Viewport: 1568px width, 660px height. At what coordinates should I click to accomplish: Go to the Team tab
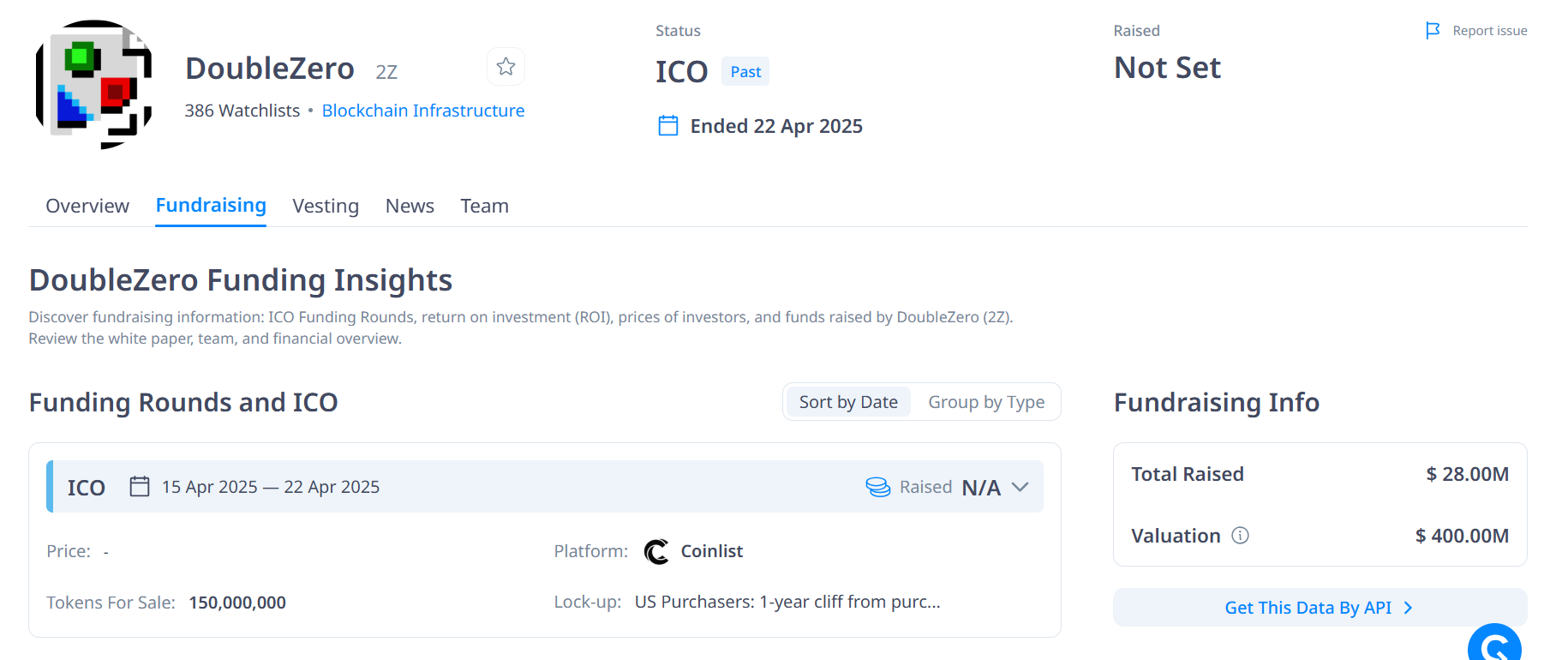click(x=484, y=206)
